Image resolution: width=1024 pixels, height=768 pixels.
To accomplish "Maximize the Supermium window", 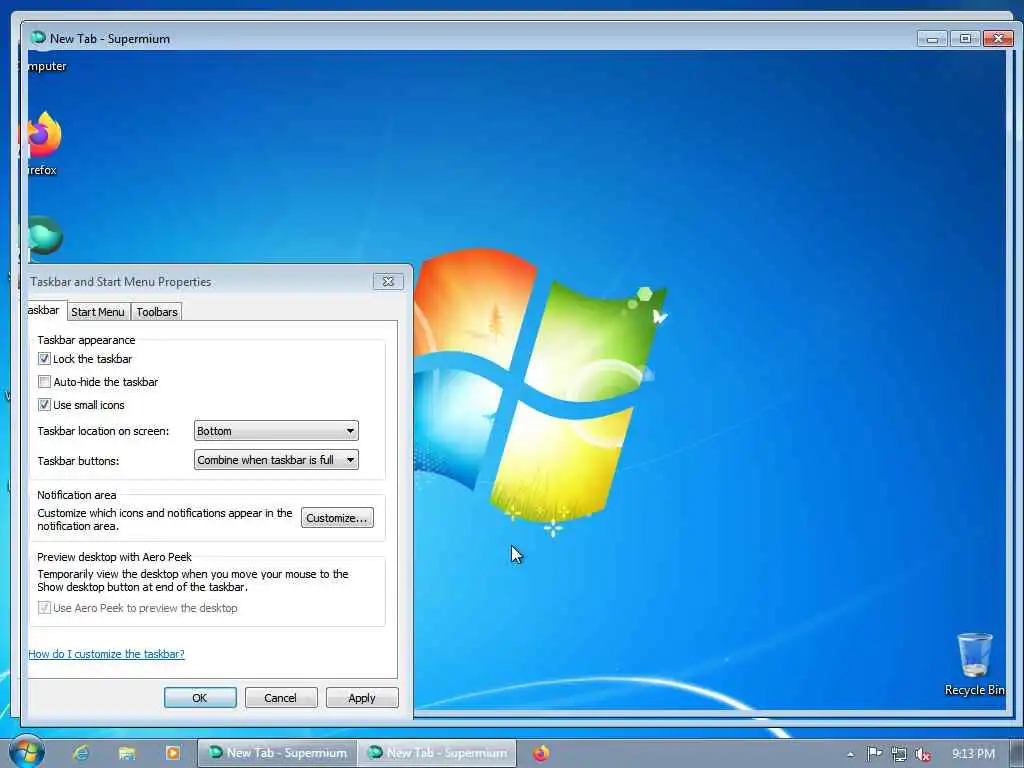I will point(965,39).
